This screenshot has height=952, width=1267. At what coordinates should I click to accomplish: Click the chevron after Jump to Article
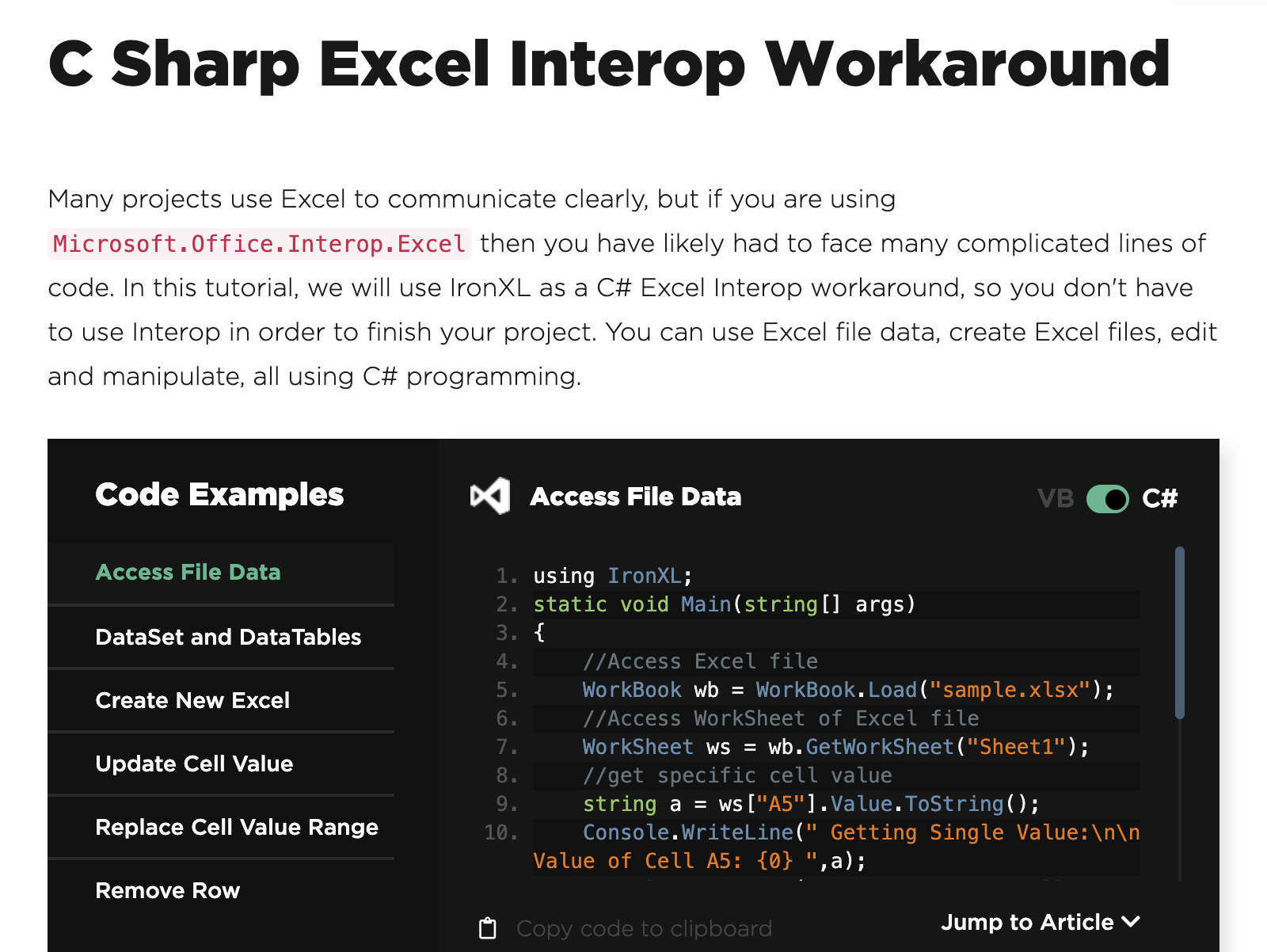[1132, 921]
